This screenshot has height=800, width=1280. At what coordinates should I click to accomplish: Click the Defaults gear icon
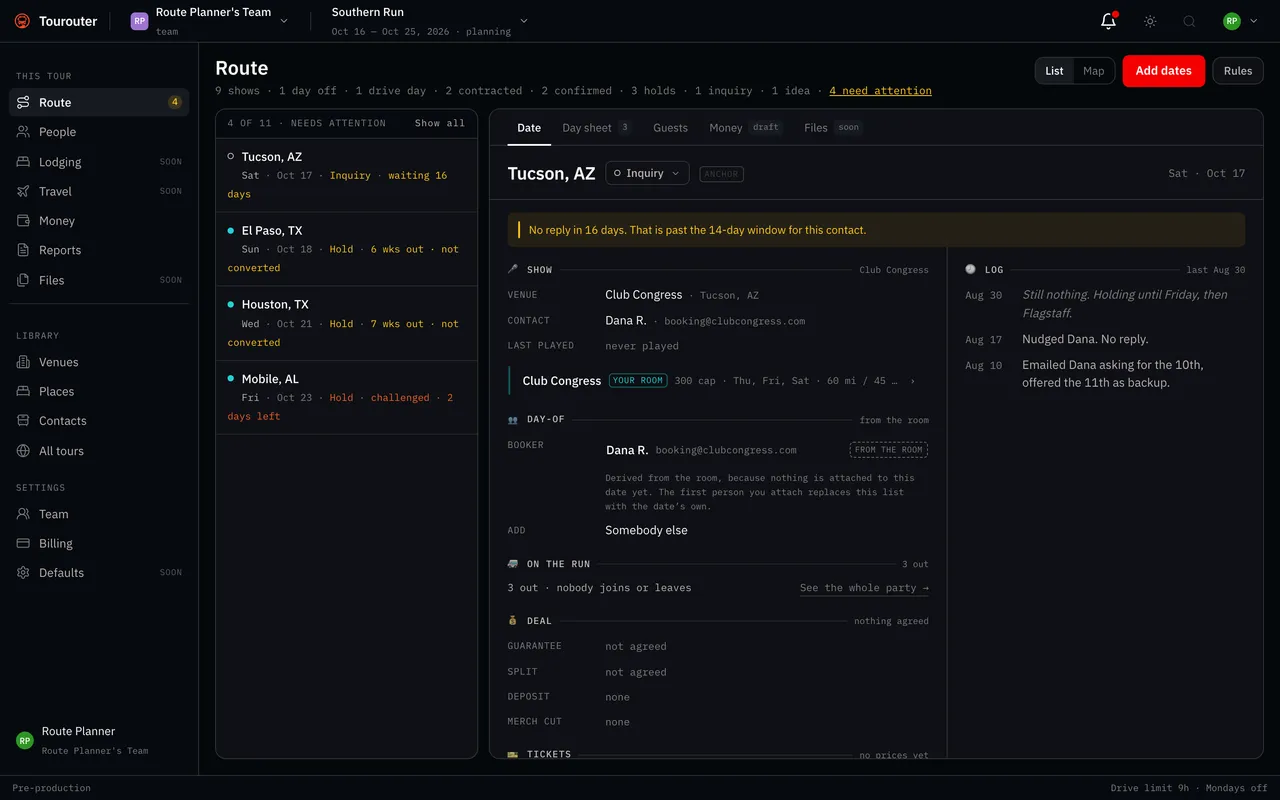23,573
